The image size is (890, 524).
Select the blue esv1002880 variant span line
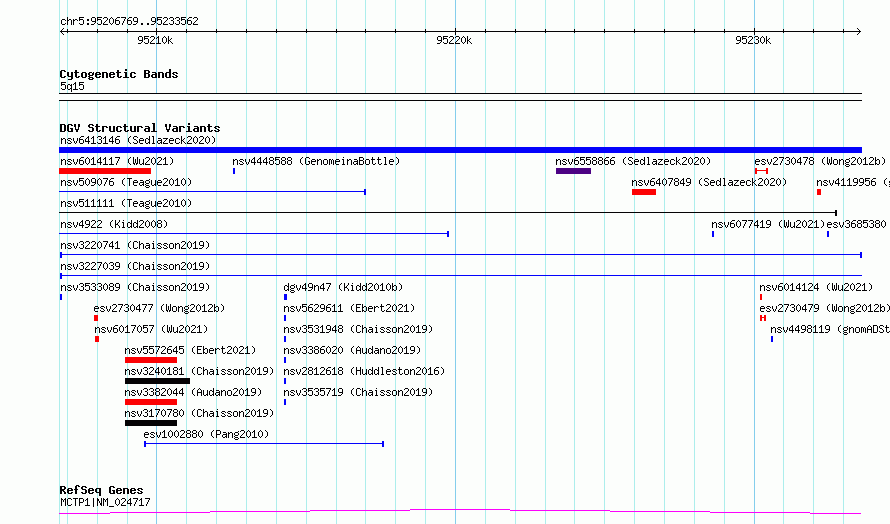(264, 444)
